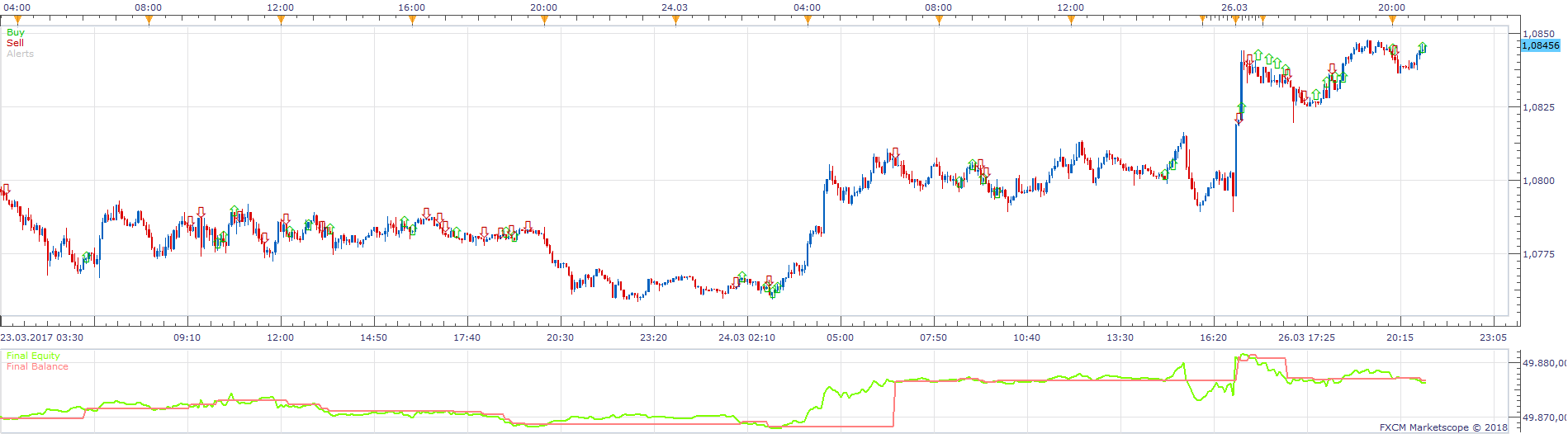The width and height of the screenshot is (1568, 434).
Task: Select the Final Equity legend entry
Action: pos(33,356)
